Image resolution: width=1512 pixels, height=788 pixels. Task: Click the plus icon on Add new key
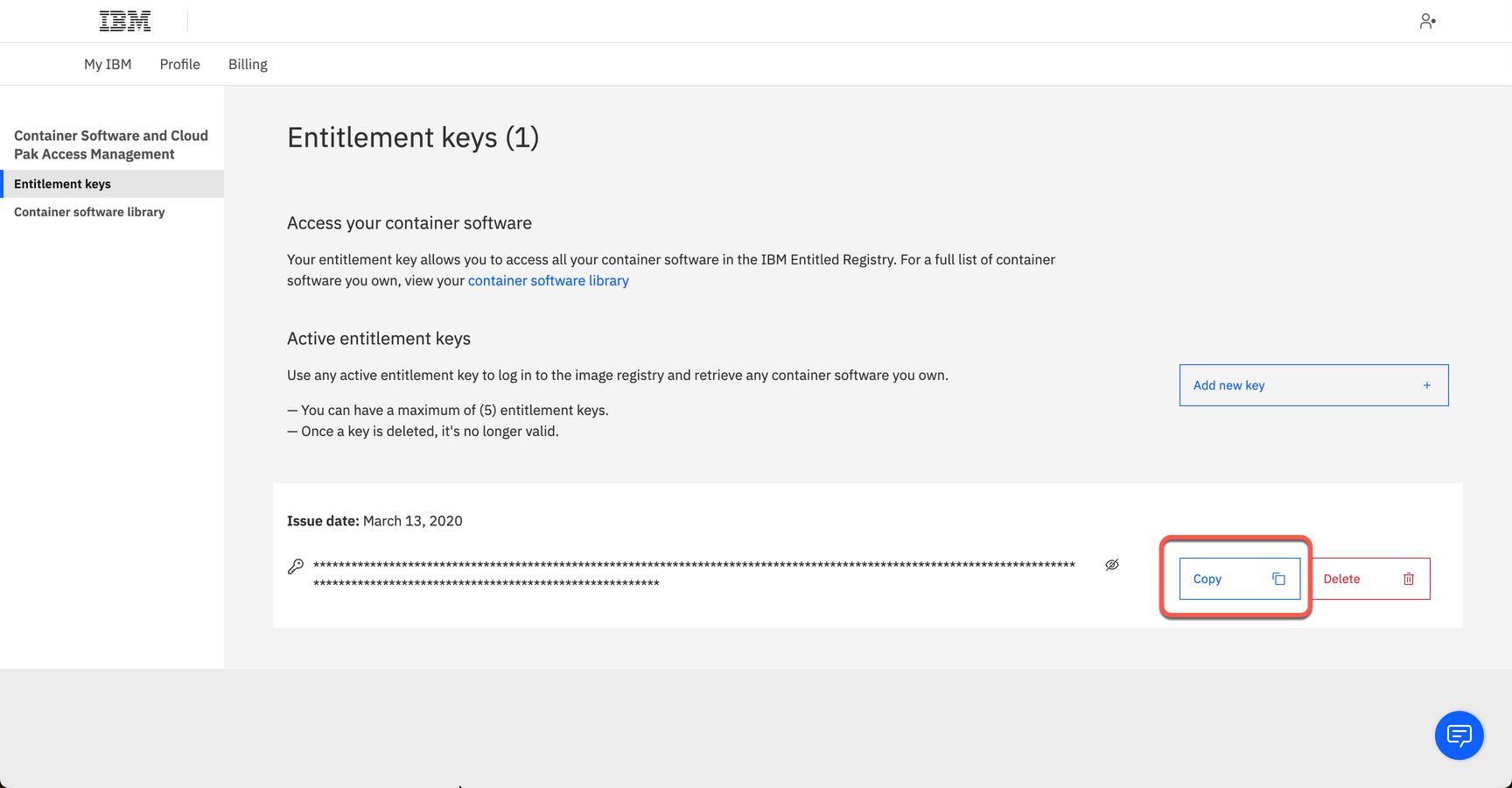pos(1426,385)
